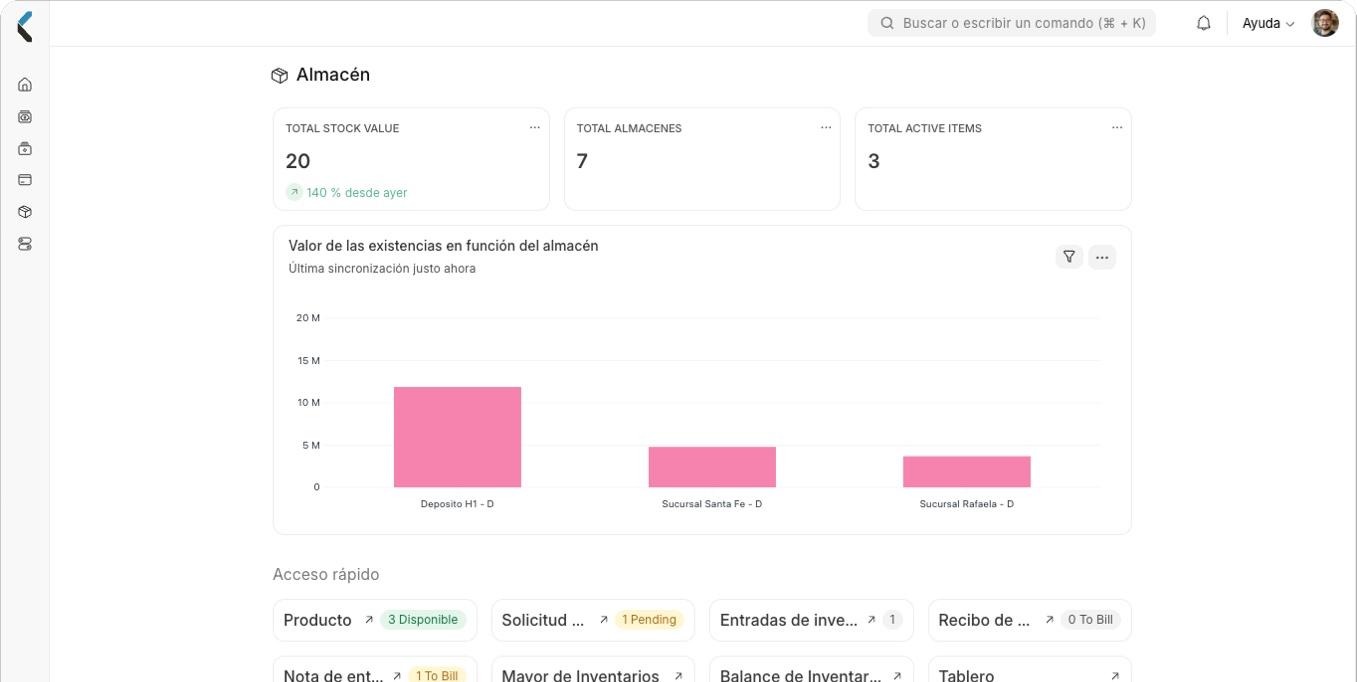Open the Nota de entrega shortcut
This screenshot has height=682, width=1357.
click(375, 670)
